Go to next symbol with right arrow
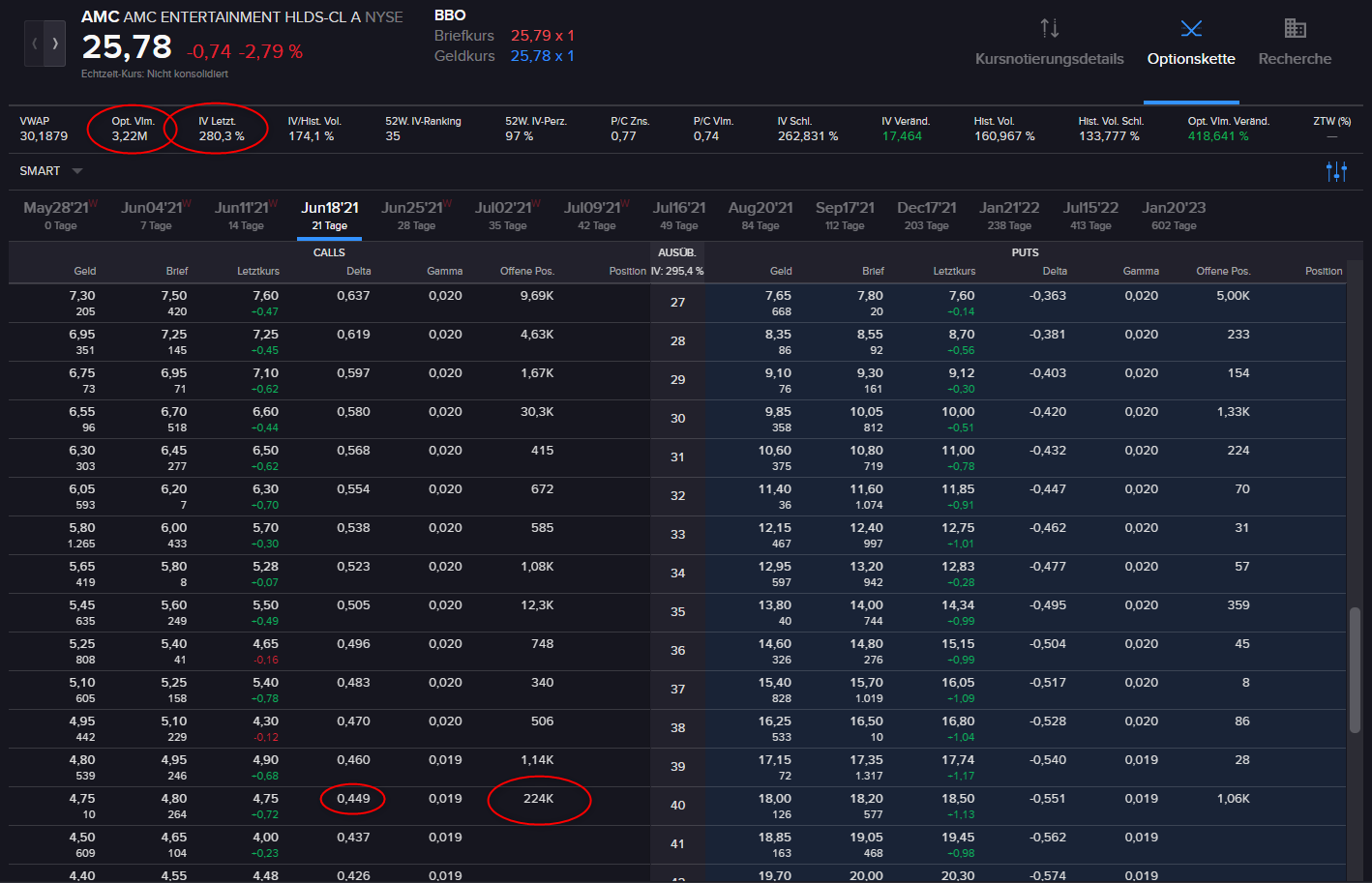Image resolution: width=1372 pixels, height=883 pixels. 55,44
